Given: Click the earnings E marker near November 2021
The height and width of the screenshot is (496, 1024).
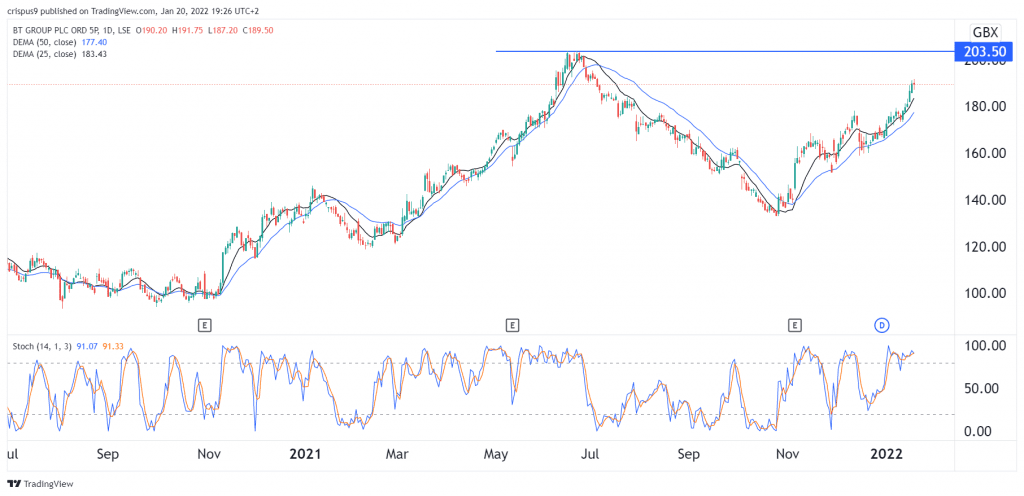Looking at the screenshot, I should [794, 324].
